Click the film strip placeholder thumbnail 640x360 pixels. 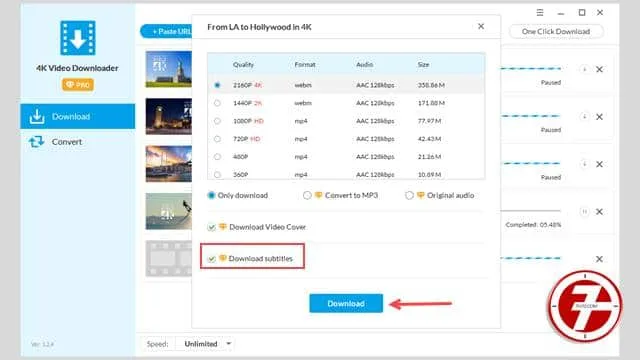coord(169,258)
